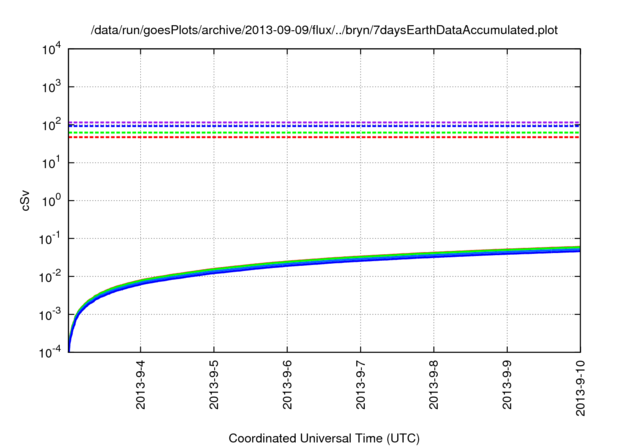
Task: Click the 2013-9-5 date label
Action: tap(214, 385)
